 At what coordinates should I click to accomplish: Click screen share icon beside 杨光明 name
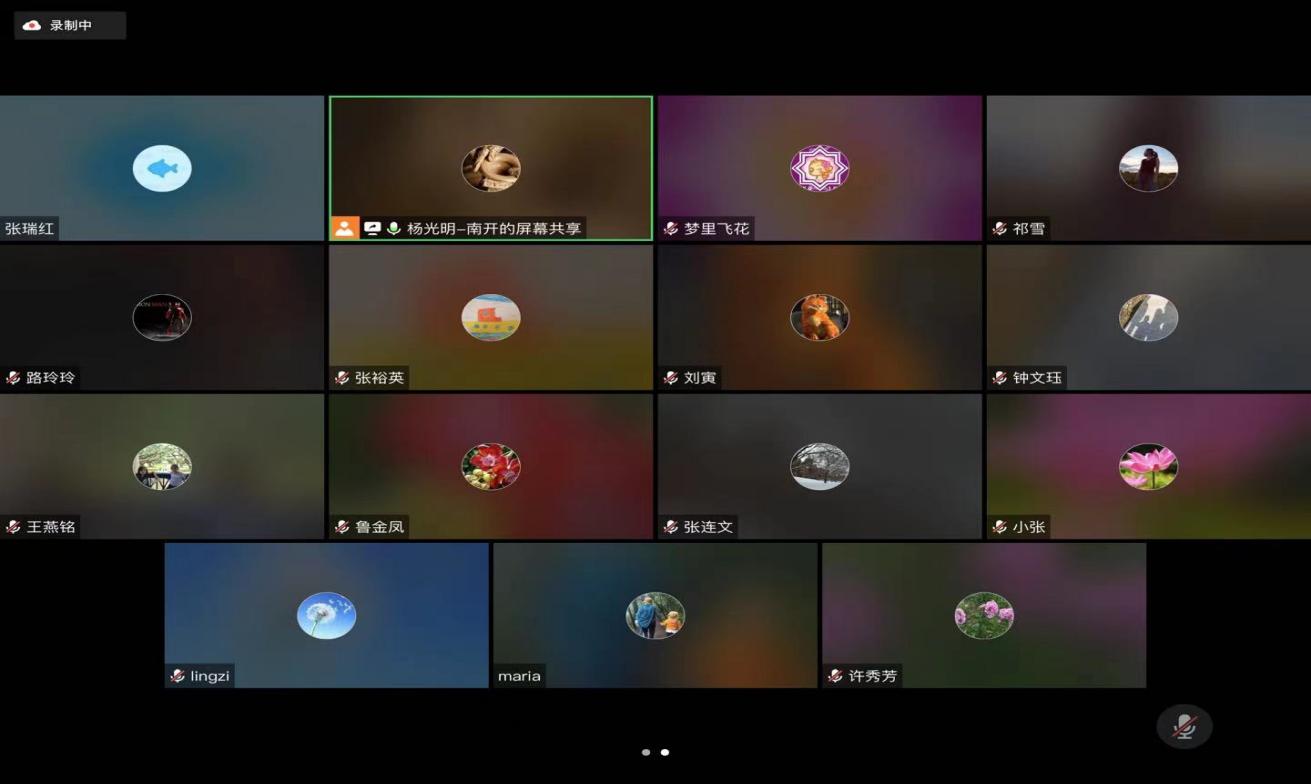[x=372, y=228]
